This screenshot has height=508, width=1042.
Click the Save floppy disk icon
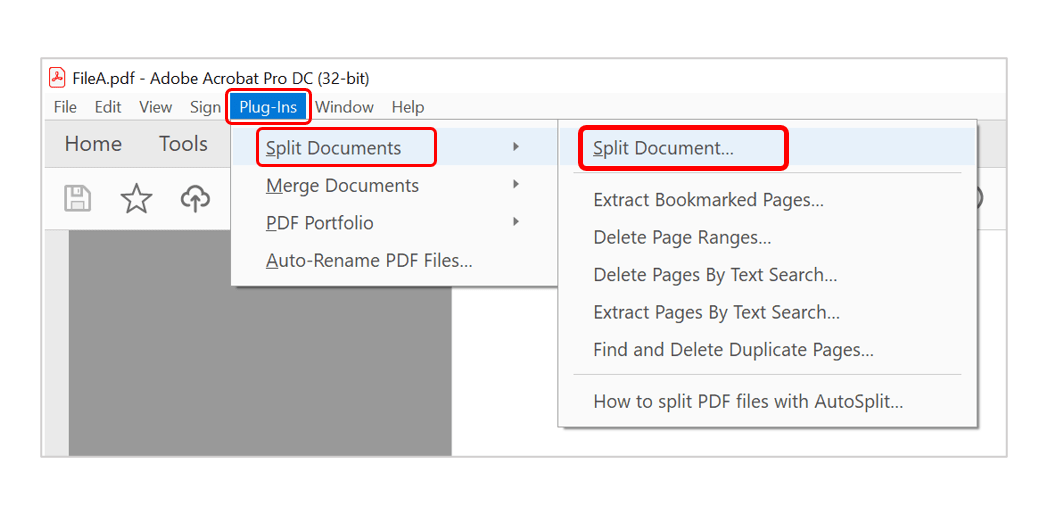point(77,199)
